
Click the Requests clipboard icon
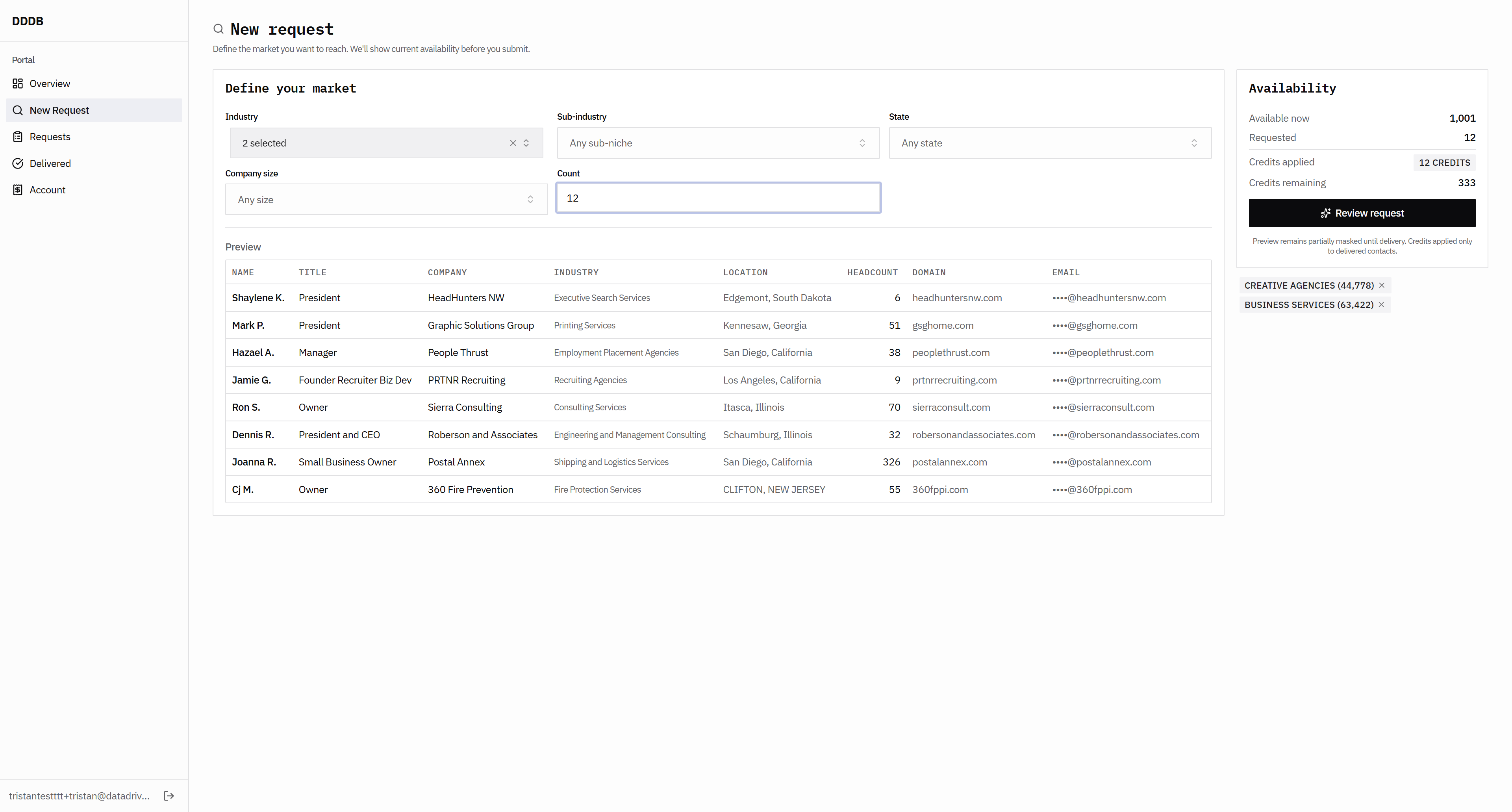coord(18,137)
